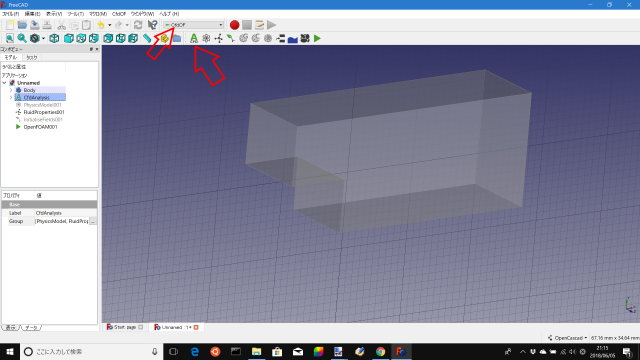Cut selection using scissors icon
Image resolution: width=640 pixels, height=360 pixels.
pyautogui.click(x=62, y=25)
